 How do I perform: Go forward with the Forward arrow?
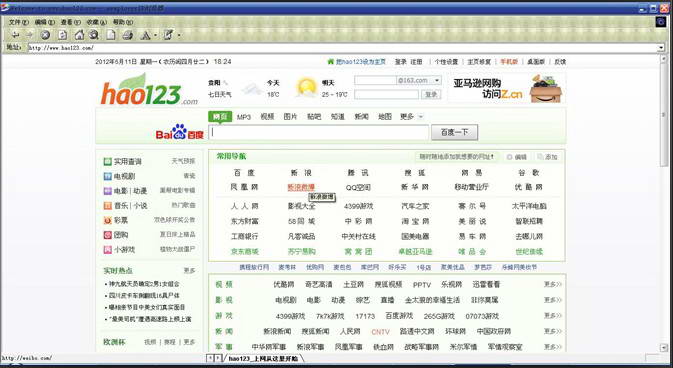click(30, 35)
